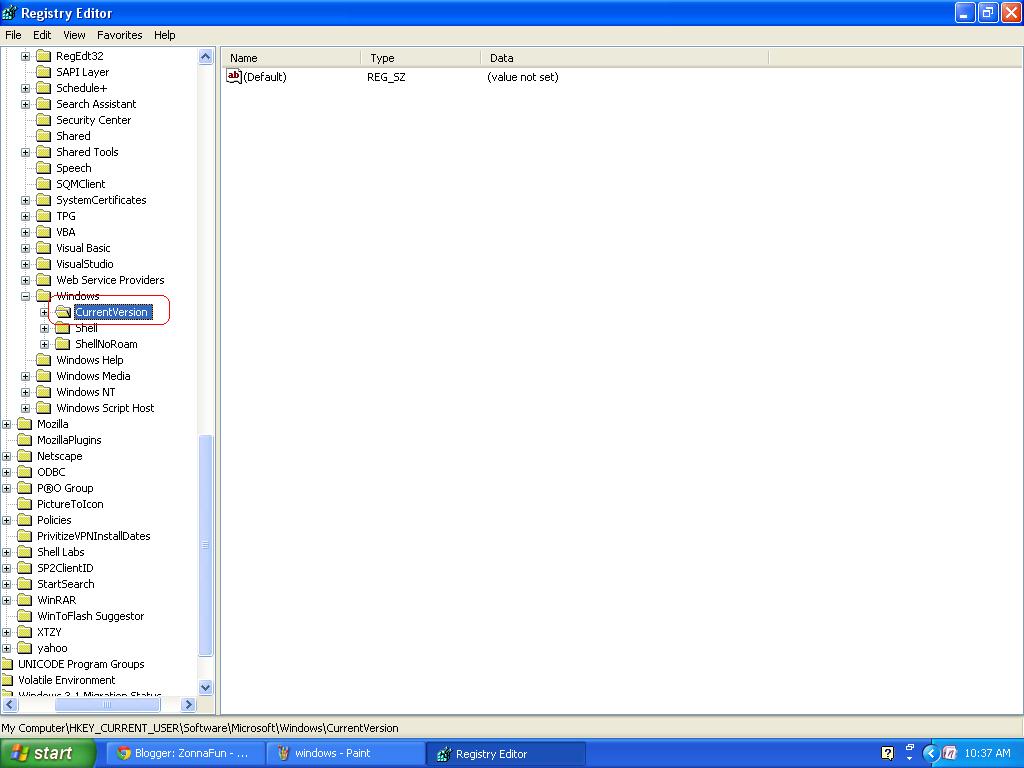Click the Windows Help folder icon
The width and height of the screenshot is (1024, 768).
44,360
